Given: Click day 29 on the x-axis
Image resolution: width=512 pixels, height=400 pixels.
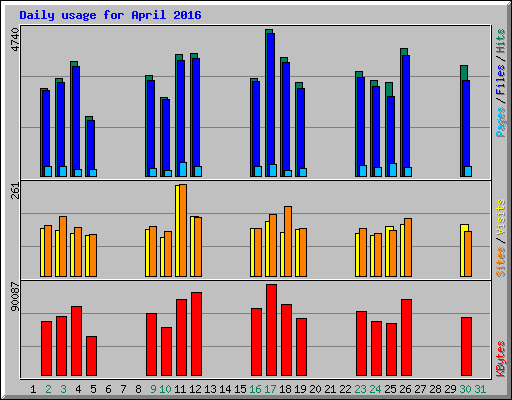Looking at the screenshot, I should coord(450,389).
